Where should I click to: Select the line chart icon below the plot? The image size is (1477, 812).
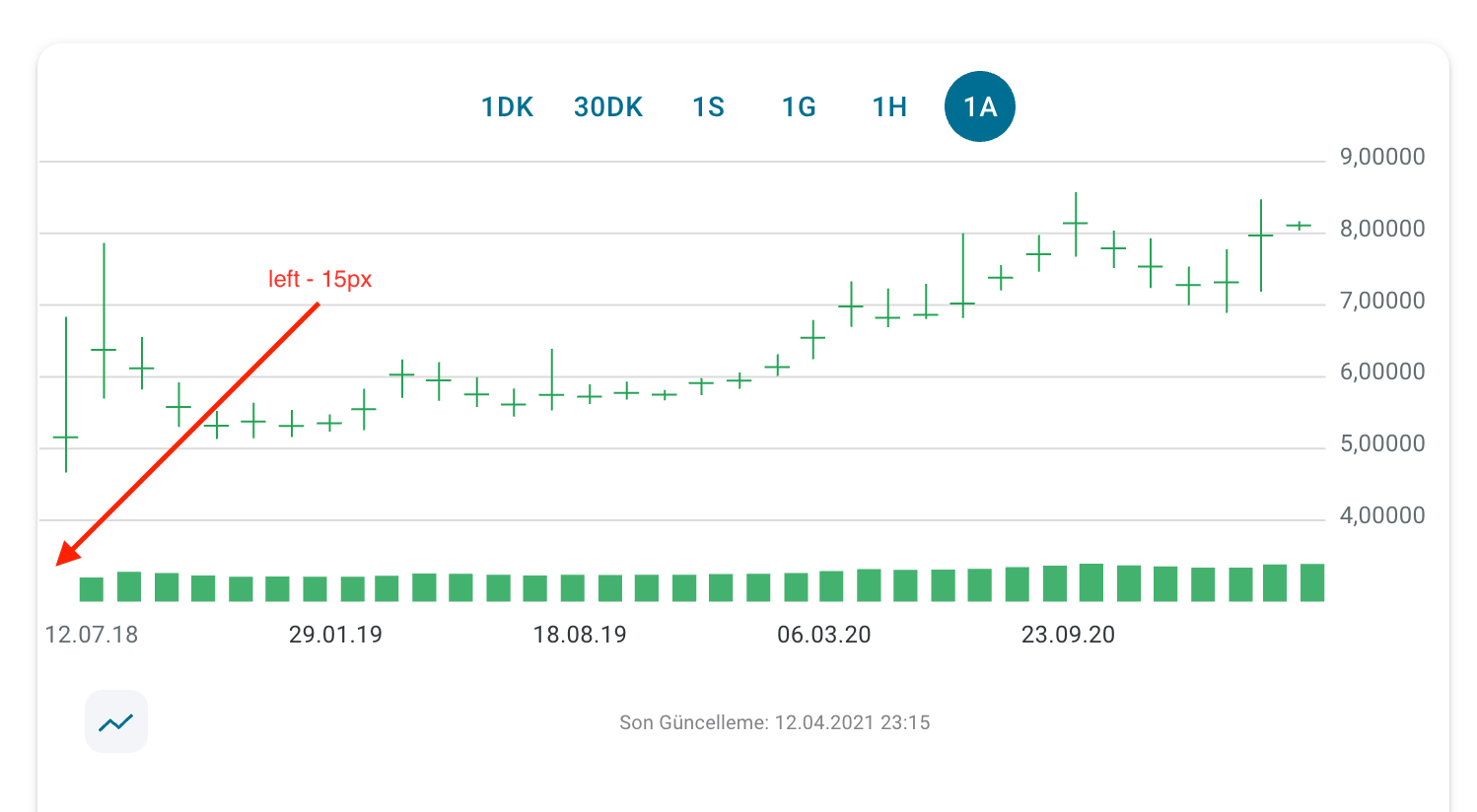[x=116, y=721]
